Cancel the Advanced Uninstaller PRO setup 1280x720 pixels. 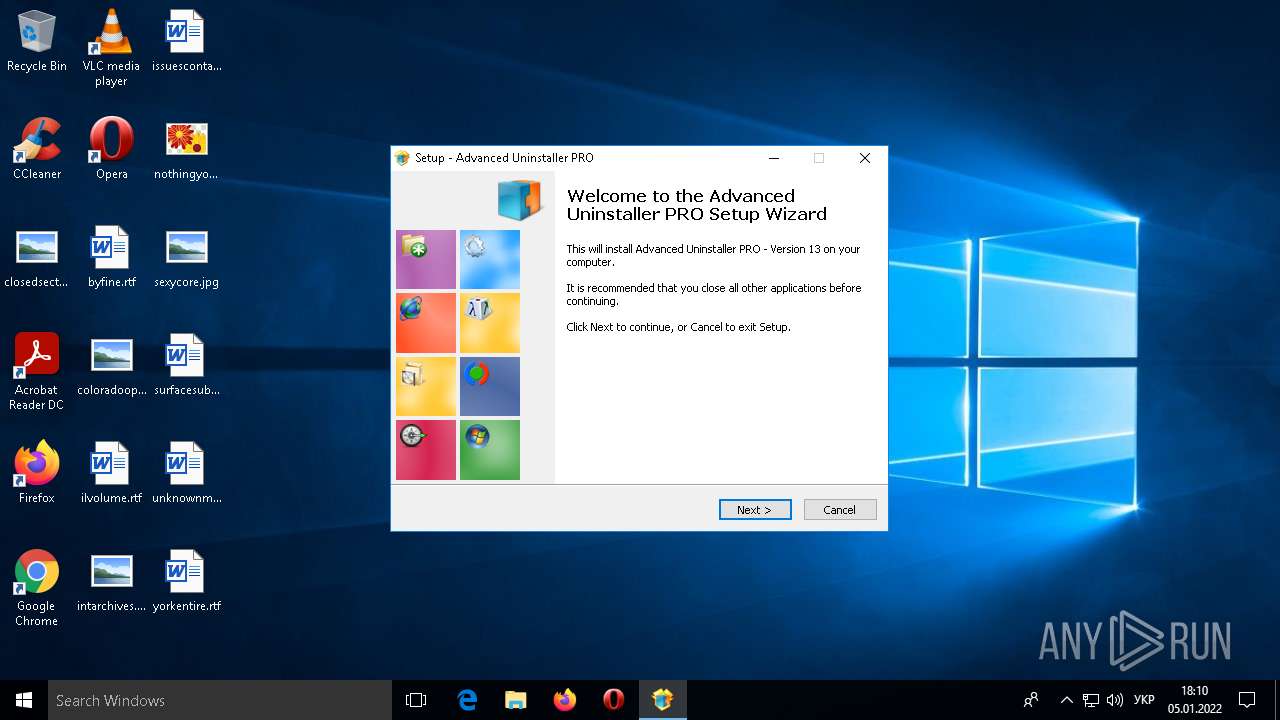click(x=840, y=510)
